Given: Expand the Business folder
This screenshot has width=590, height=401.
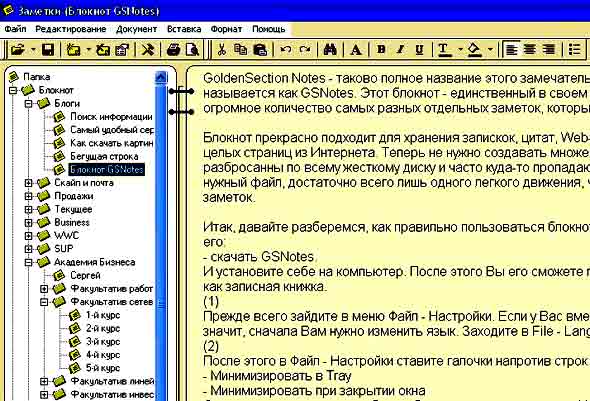Looking at the screenshot, I should point(29,223).
